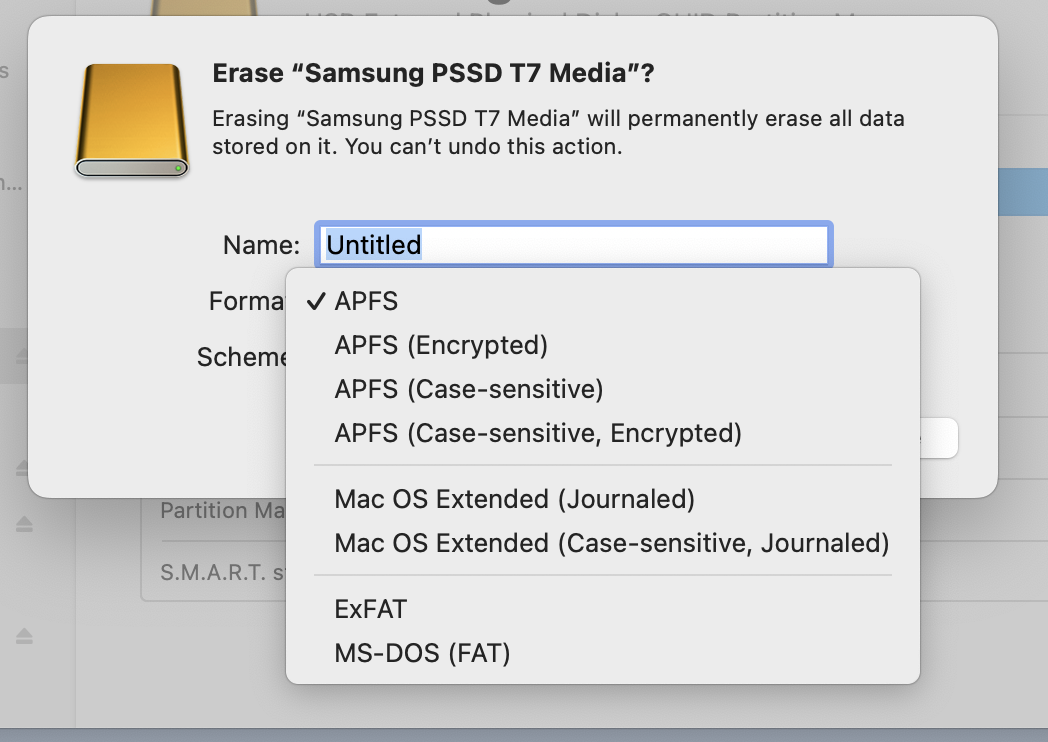Viewport: 1048px width, 742px height.
Task: Select APFS (Case-sensitive, Encrypted)
Action: (x=602, y=434)
